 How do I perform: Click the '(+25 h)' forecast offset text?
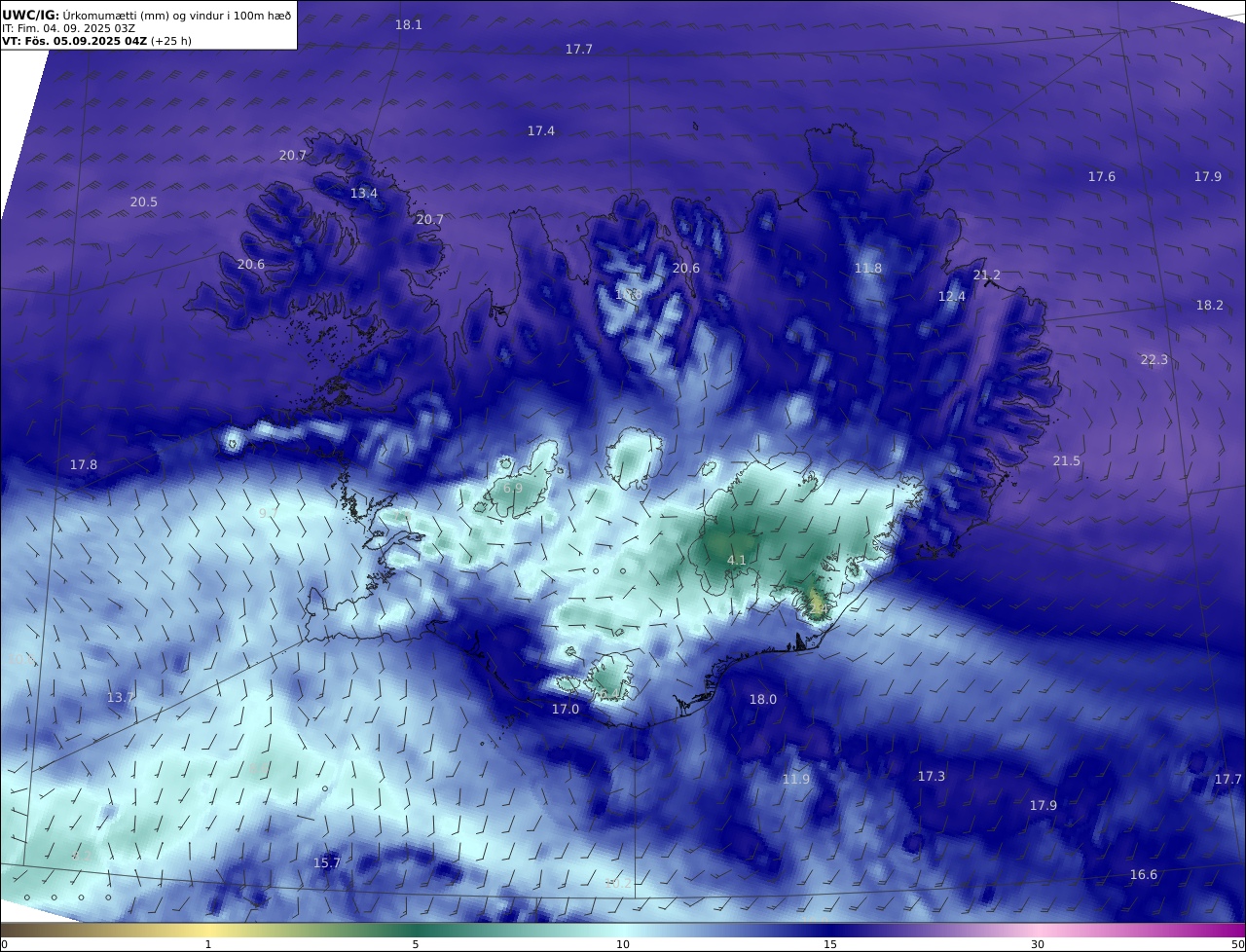(171, 41)
